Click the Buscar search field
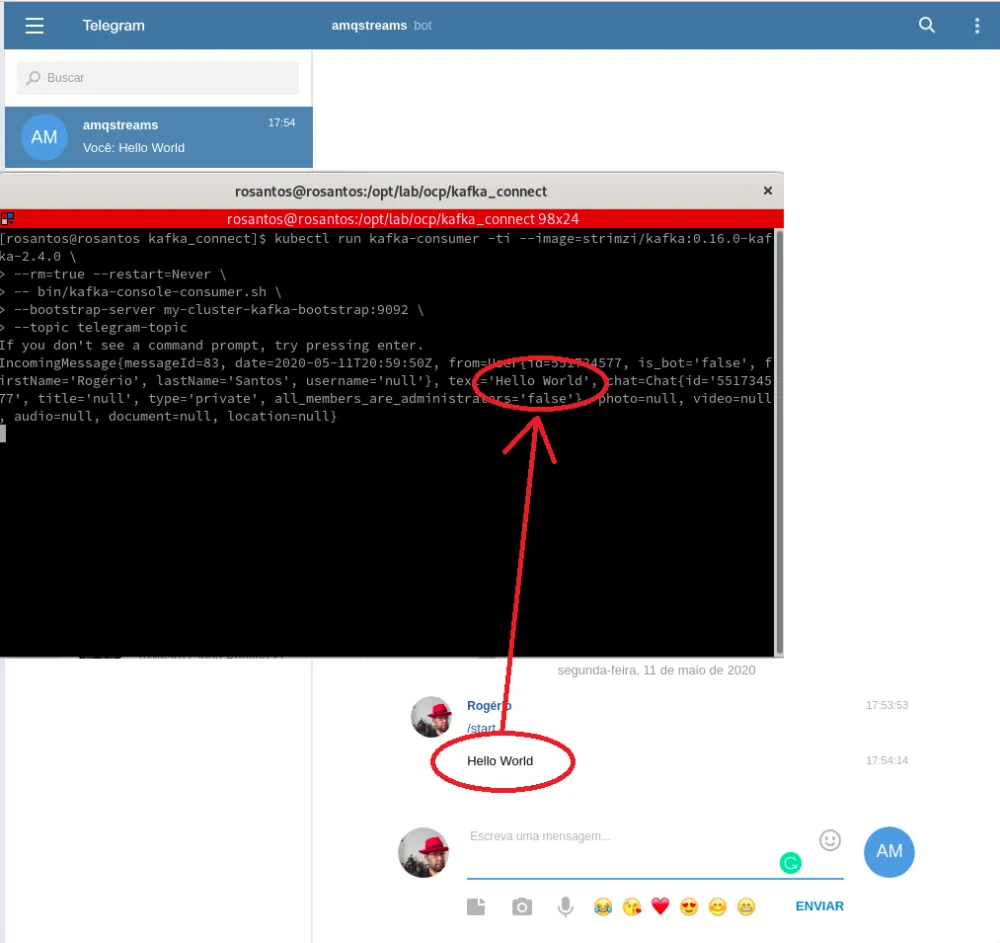This screenshot has height=943, width=1000. [x=157, y=77]
